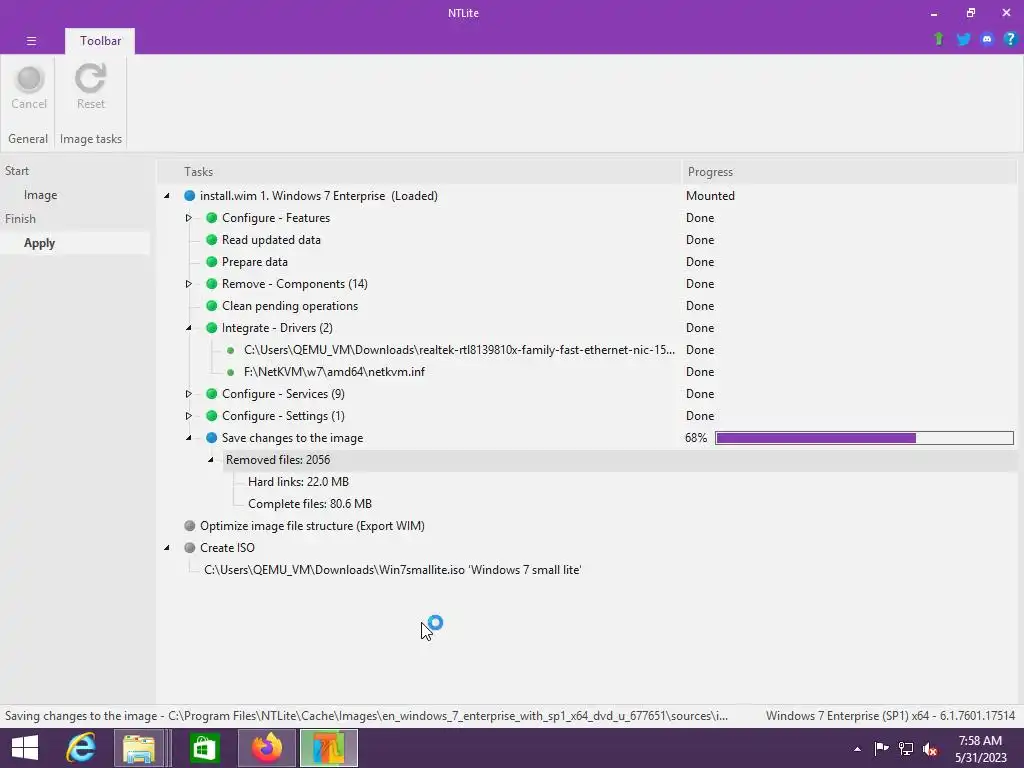
Task: Expand the Configure - Settings (1) task
Action: [x=188, y=416]
